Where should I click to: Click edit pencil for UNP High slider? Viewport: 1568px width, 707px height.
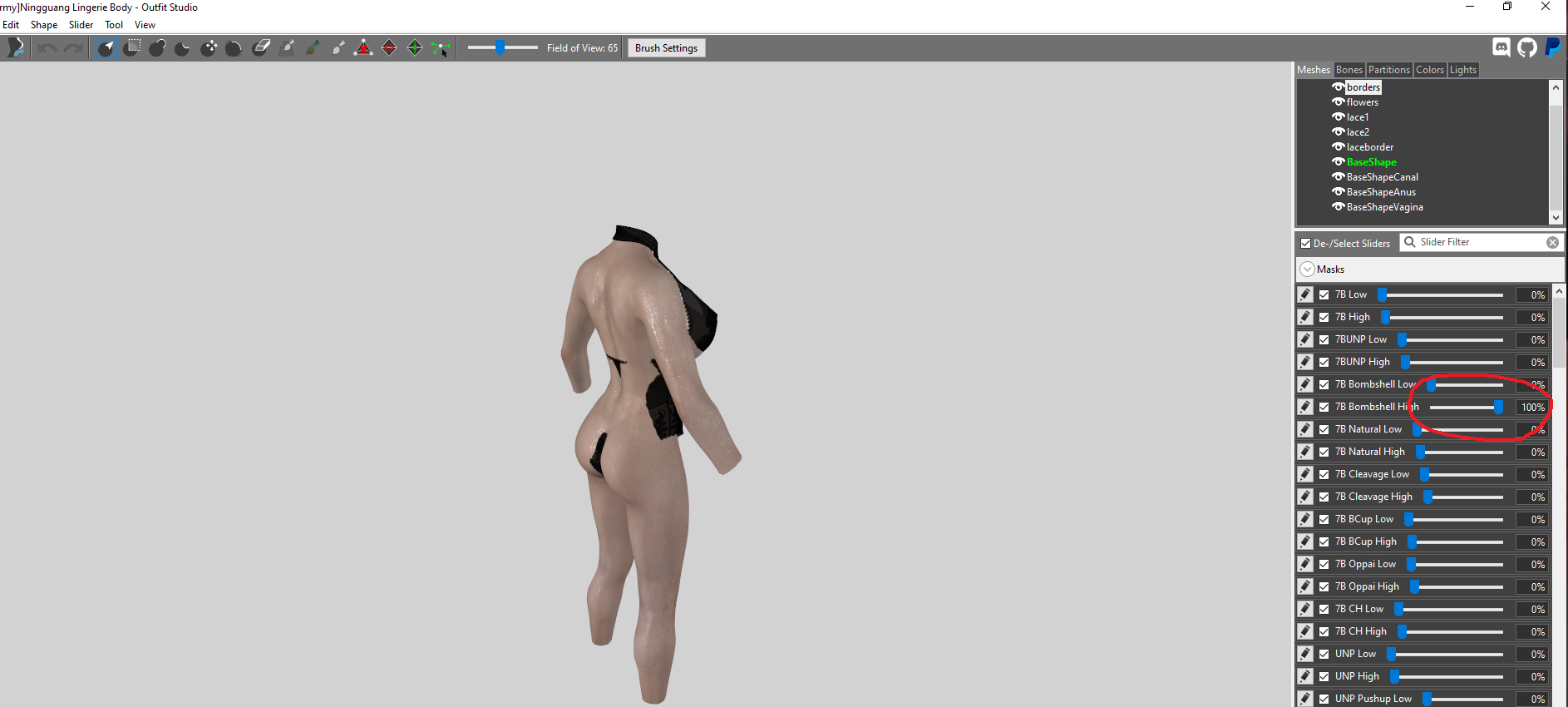pos(1305,676)
